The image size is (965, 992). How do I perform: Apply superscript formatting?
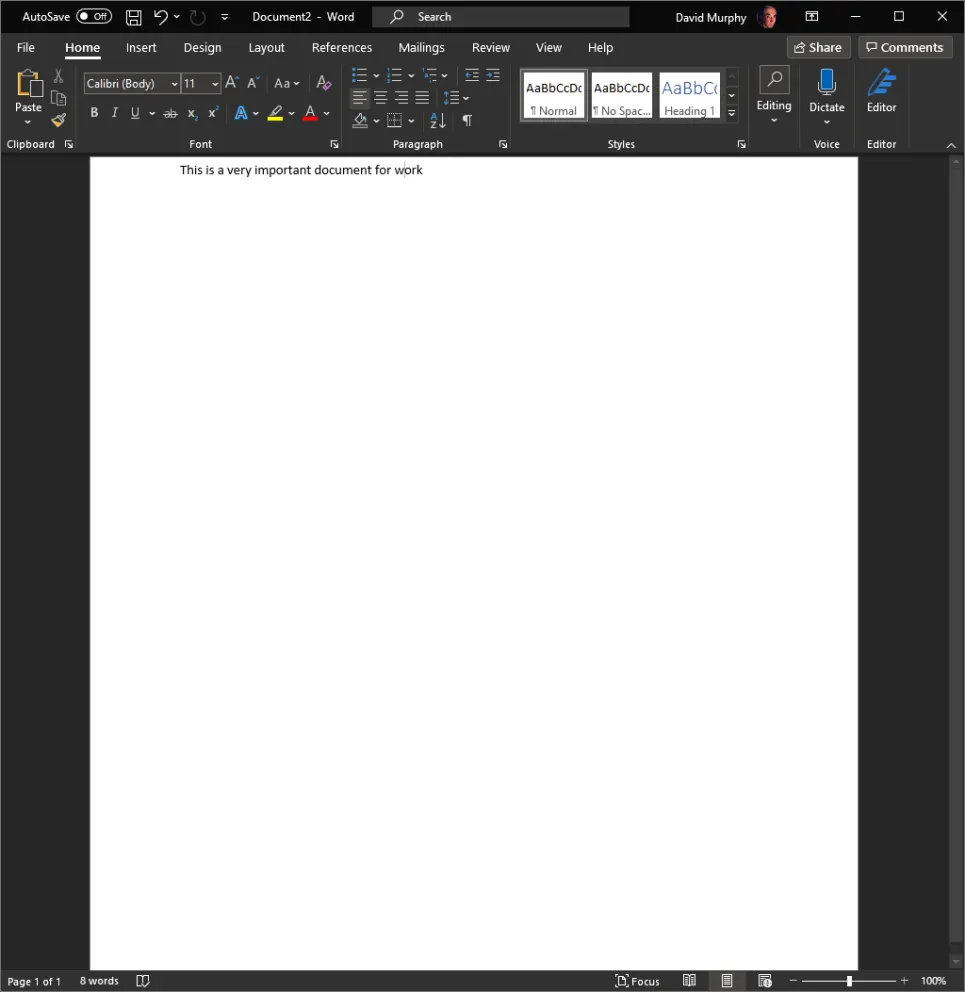click(213, 113)
